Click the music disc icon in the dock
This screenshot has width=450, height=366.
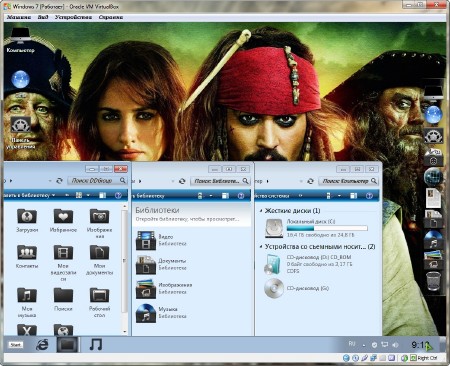tap(433, 240)
